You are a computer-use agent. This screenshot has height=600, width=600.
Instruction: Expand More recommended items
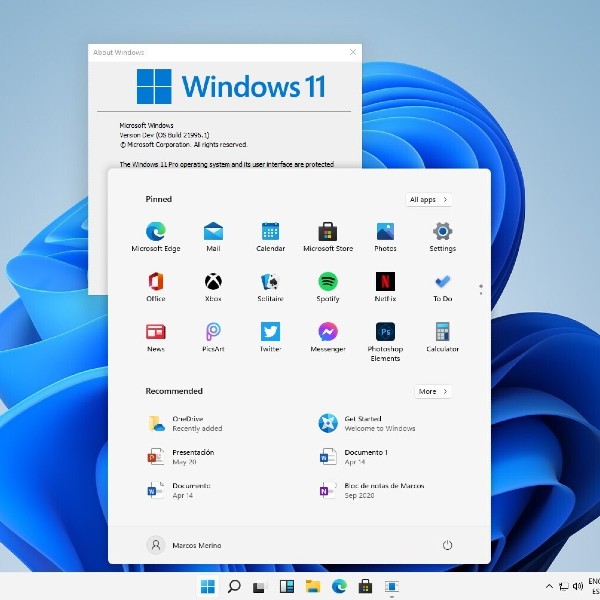tap(433, 391)
